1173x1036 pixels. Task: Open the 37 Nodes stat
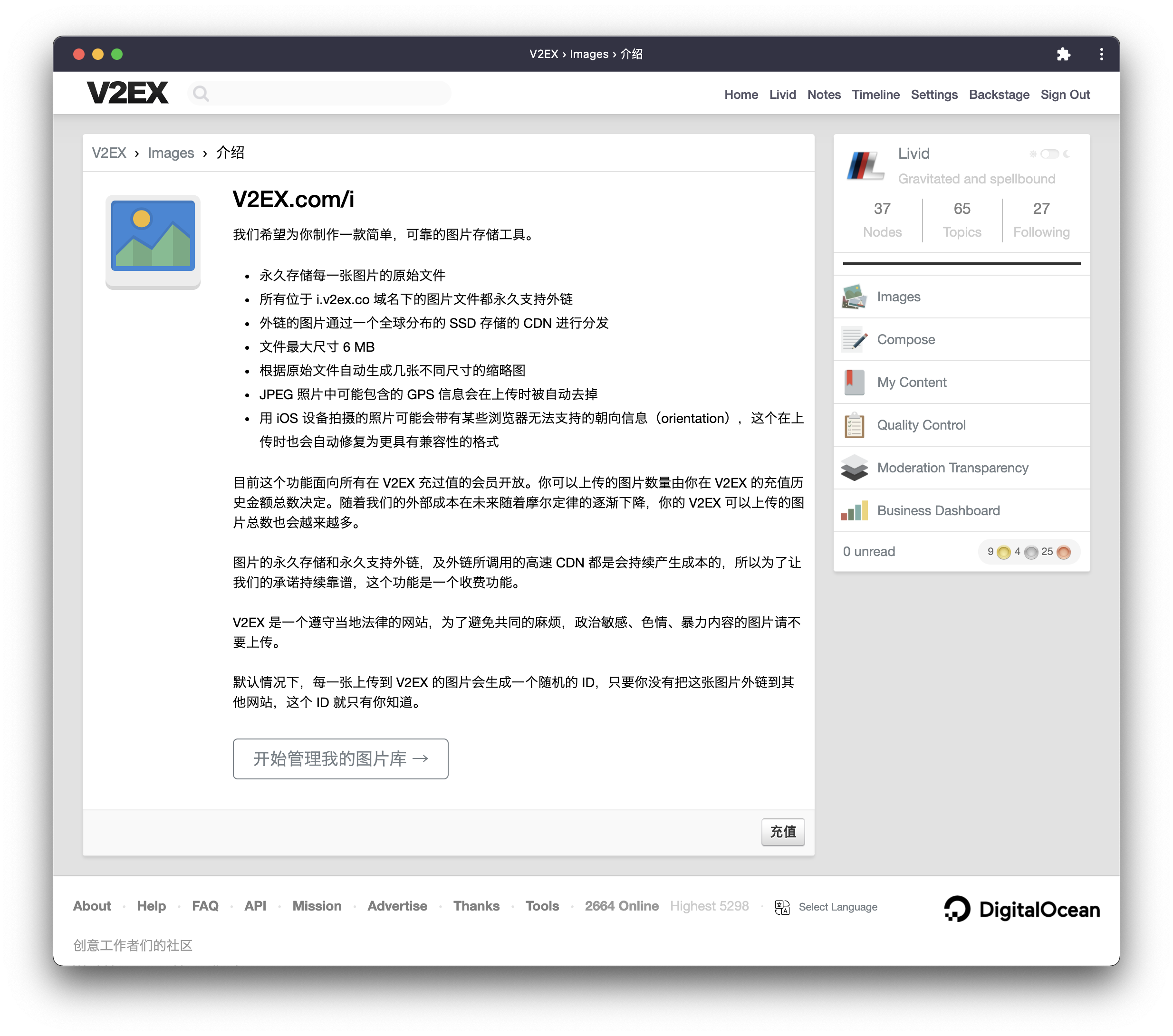coord(883,221)
